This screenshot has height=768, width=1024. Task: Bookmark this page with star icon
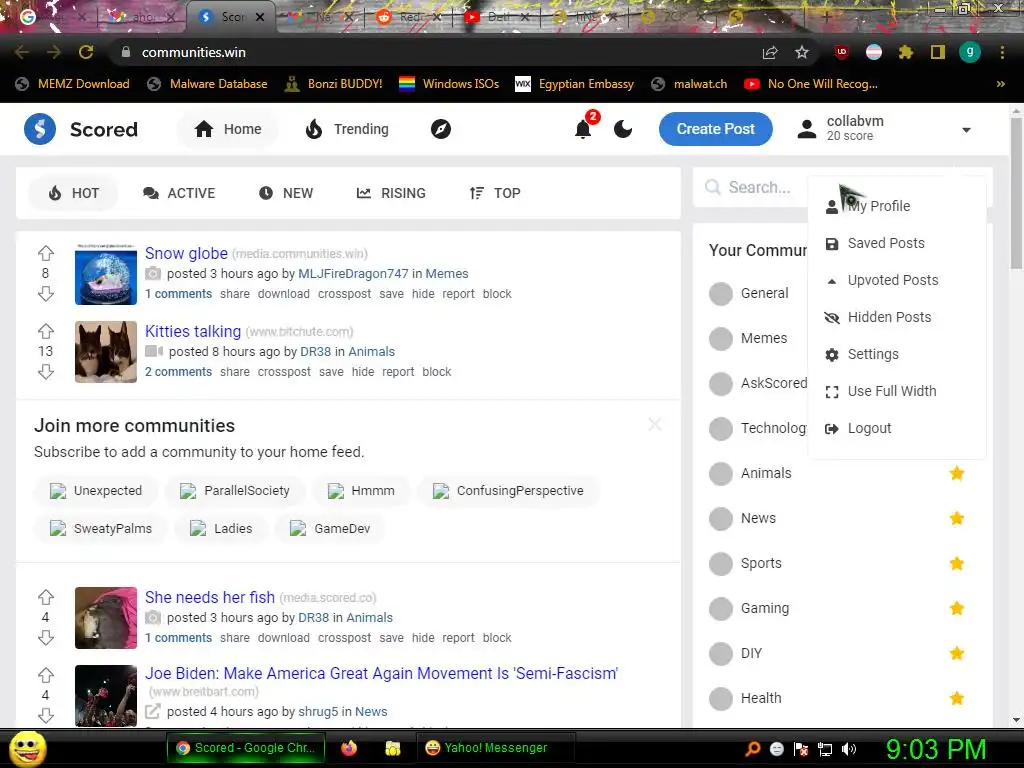coord(802,52)
